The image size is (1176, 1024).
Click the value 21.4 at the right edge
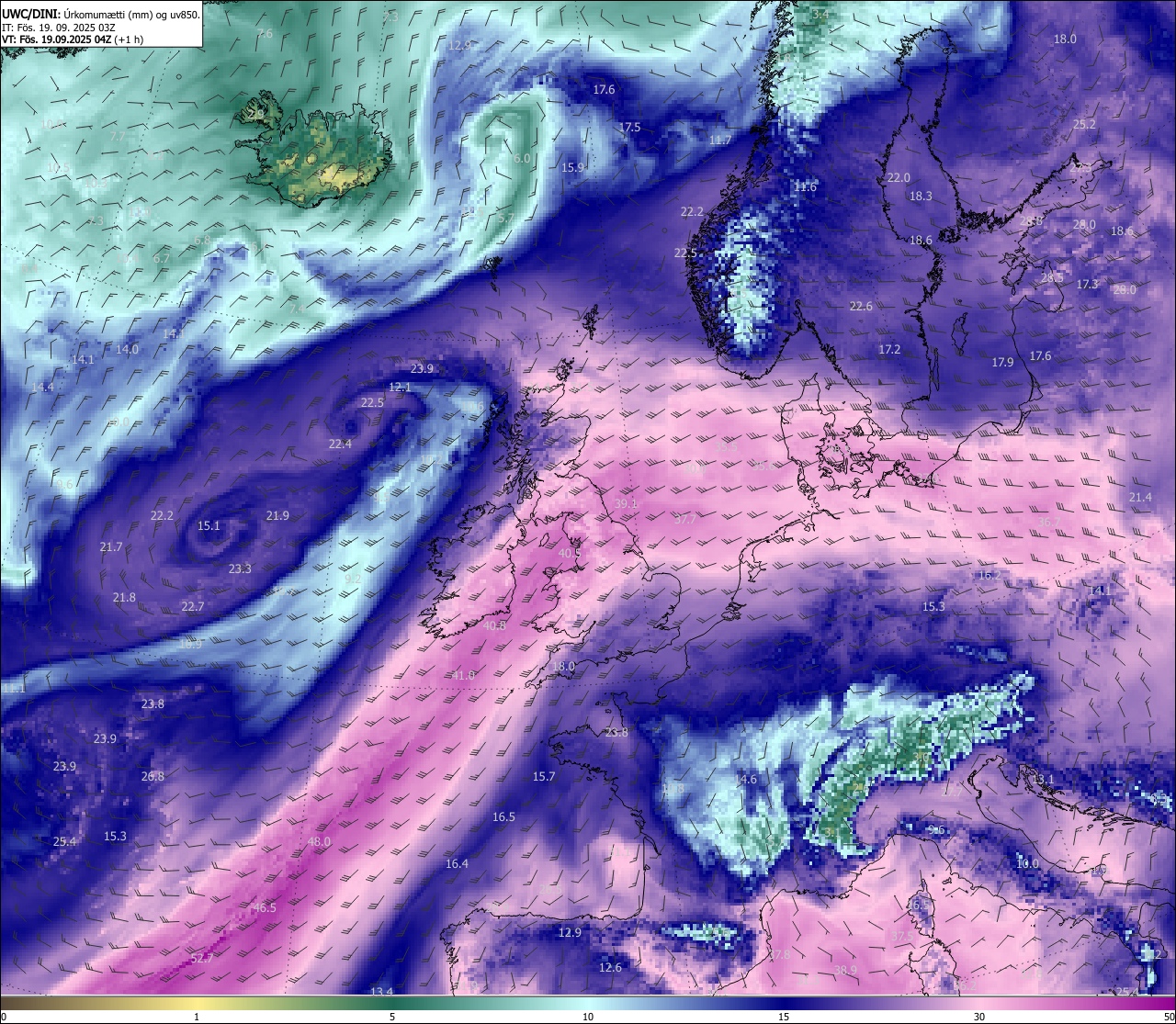point(1139,497)
